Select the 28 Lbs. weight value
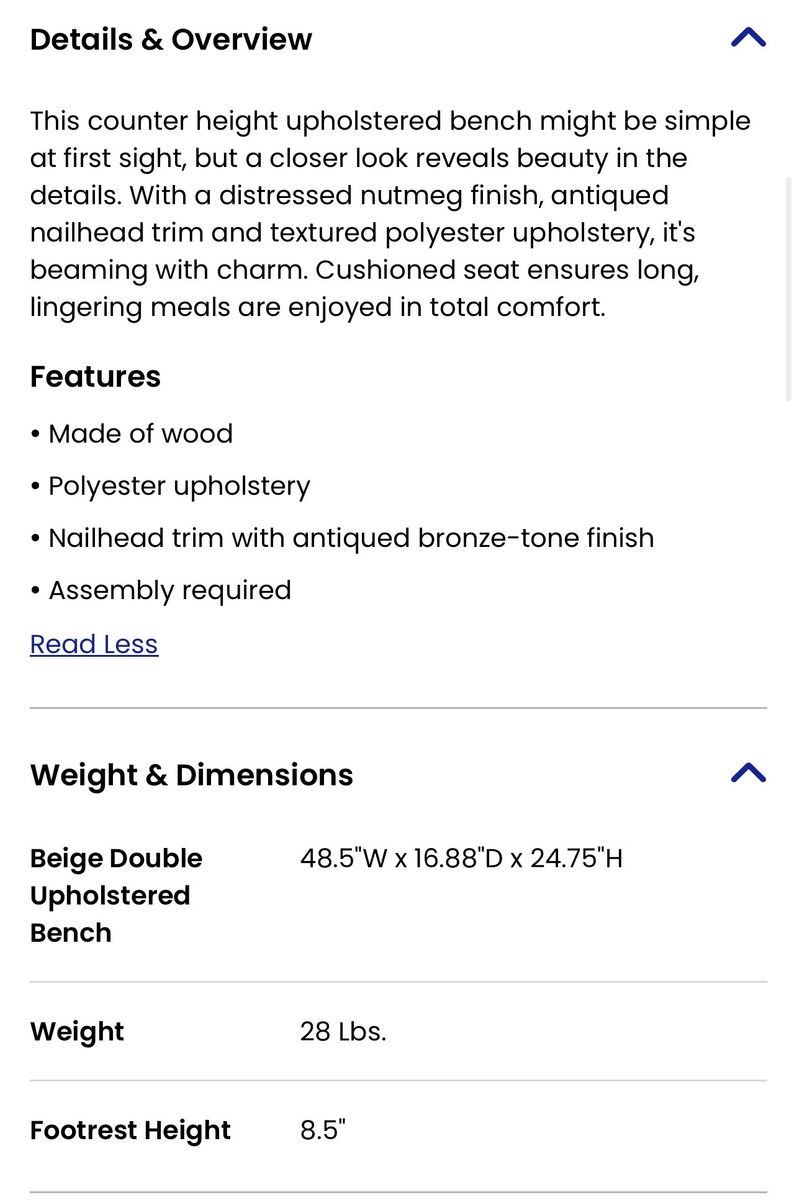Image resolution: width=797 pixels, height=1200 pixels. (x=343, y=1031)
